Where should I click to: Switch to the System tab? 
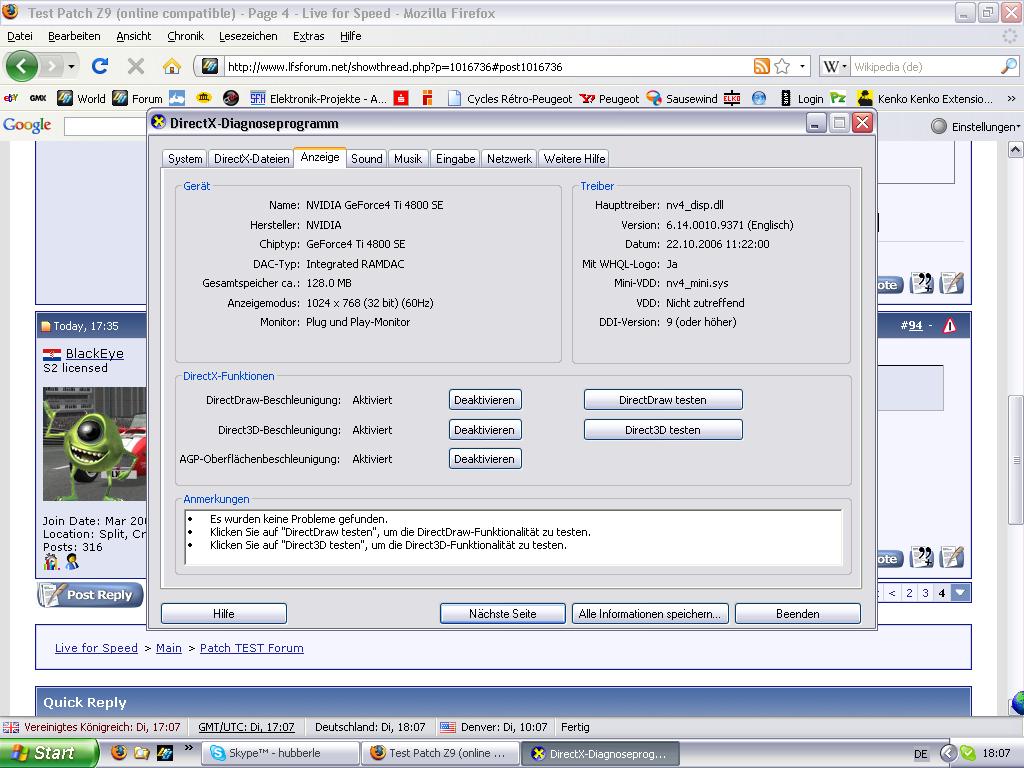pyautogui.click(x=185, y=159)
